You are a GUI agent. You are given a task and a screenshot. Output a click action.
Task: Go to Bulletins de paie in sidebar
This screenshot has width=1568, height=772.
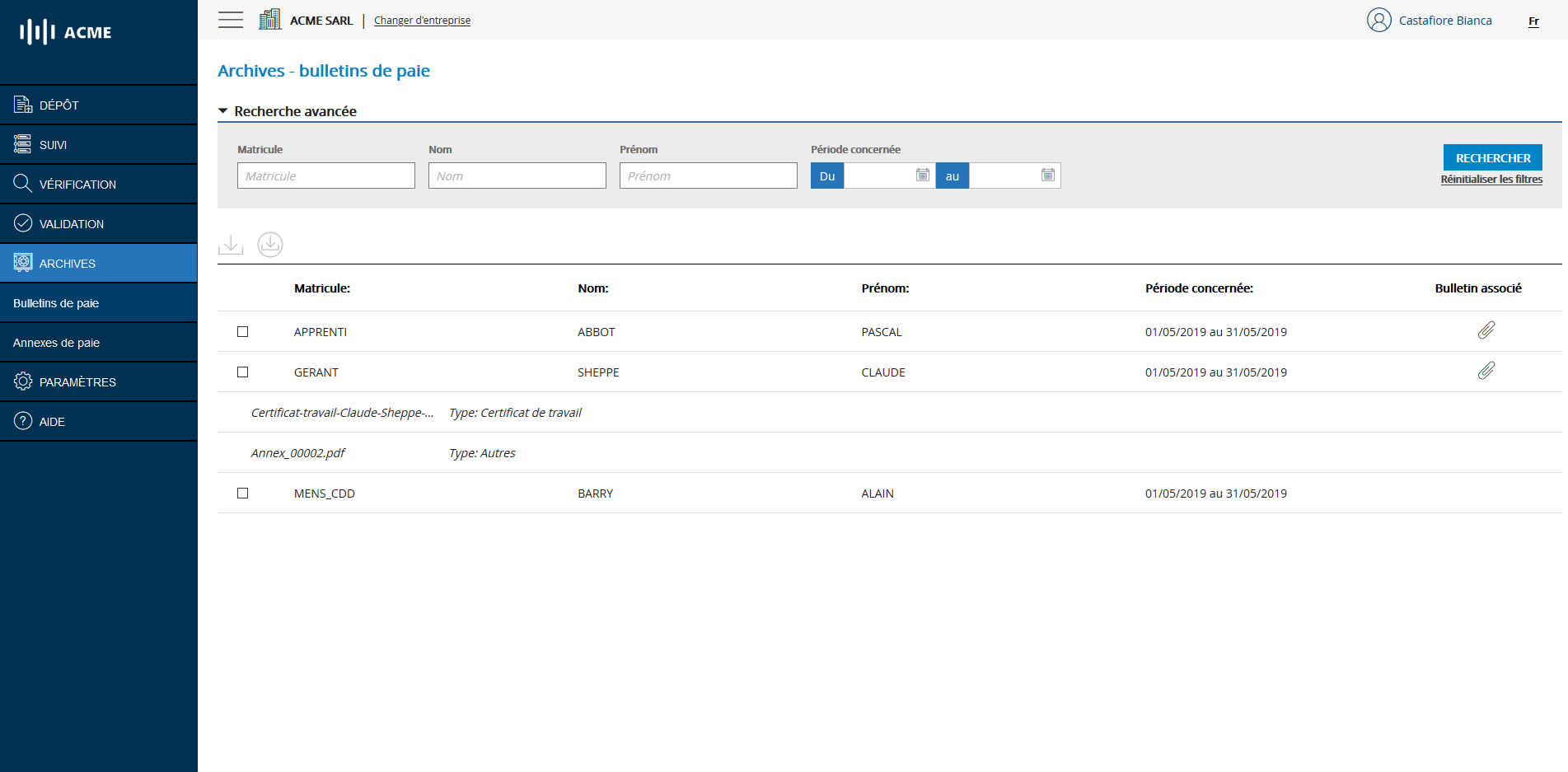pyautogui.click(x=55, y=302)
